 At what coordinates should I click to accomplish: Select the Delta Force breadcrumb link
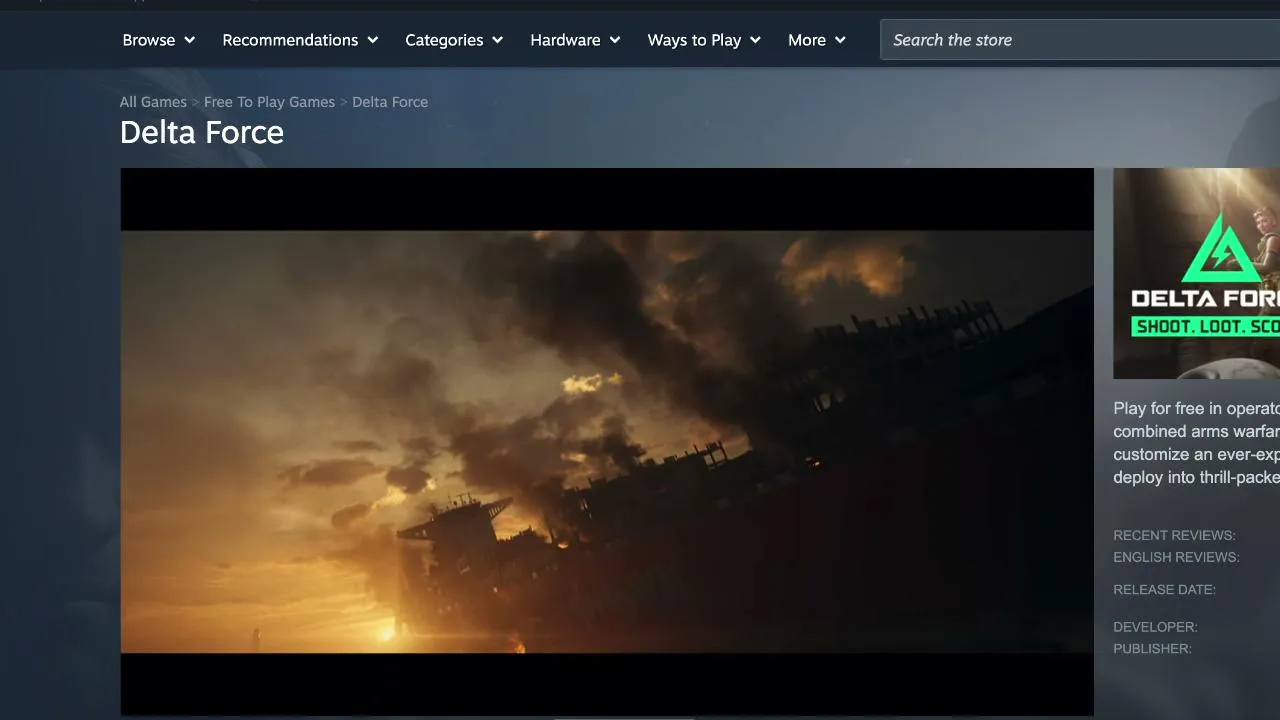[390, 102]
